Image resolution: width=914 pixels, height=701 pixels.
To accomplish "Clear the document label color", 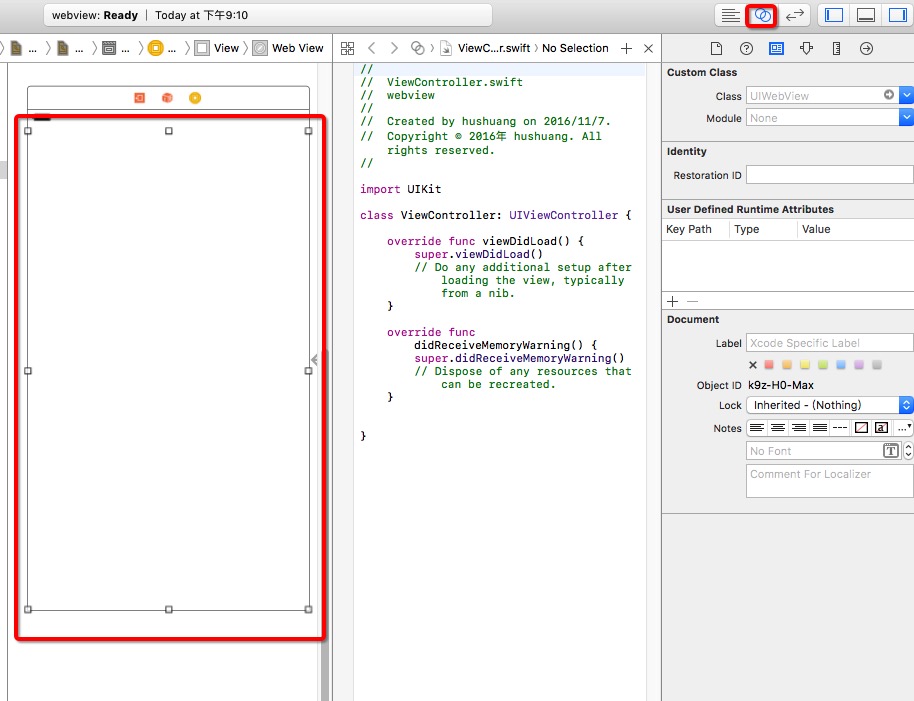I will [x=753, y=365].
